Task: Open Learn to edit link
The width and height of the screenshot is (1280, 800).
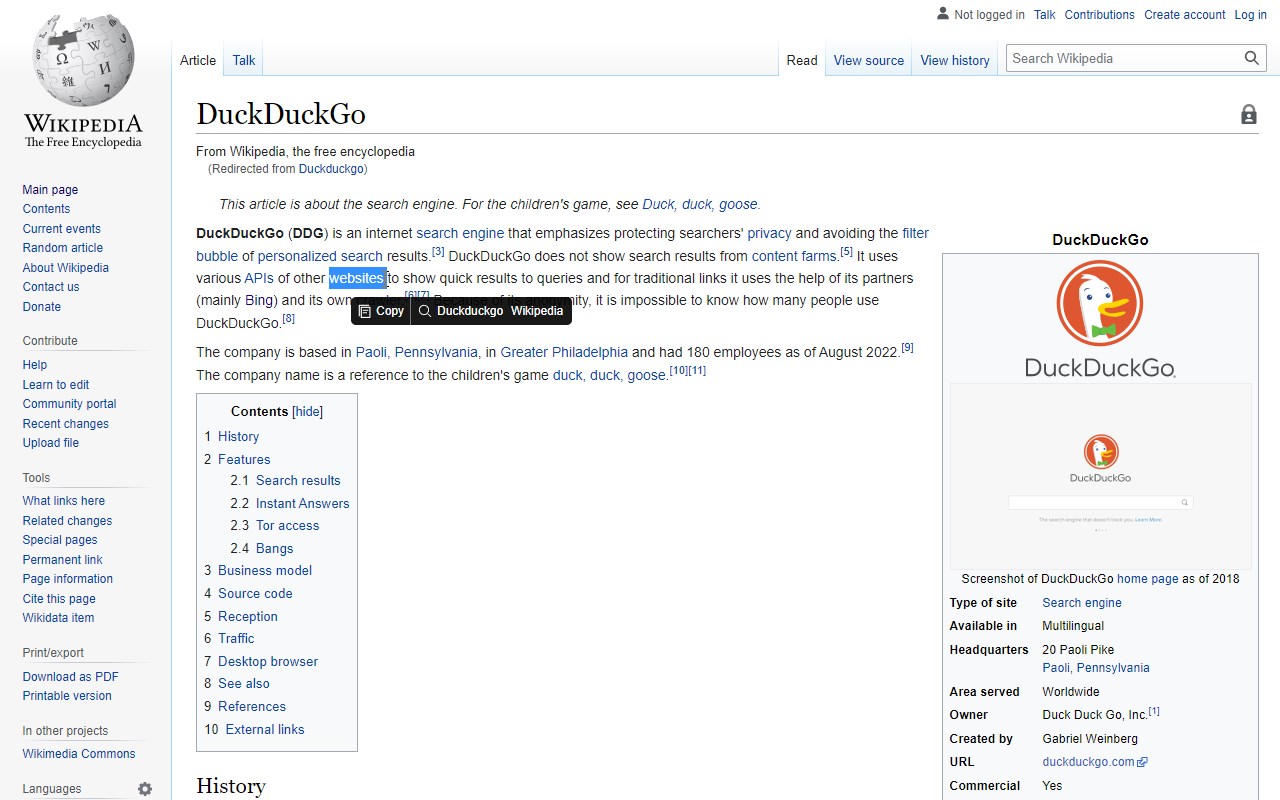Action: click(x=56, y=385)
